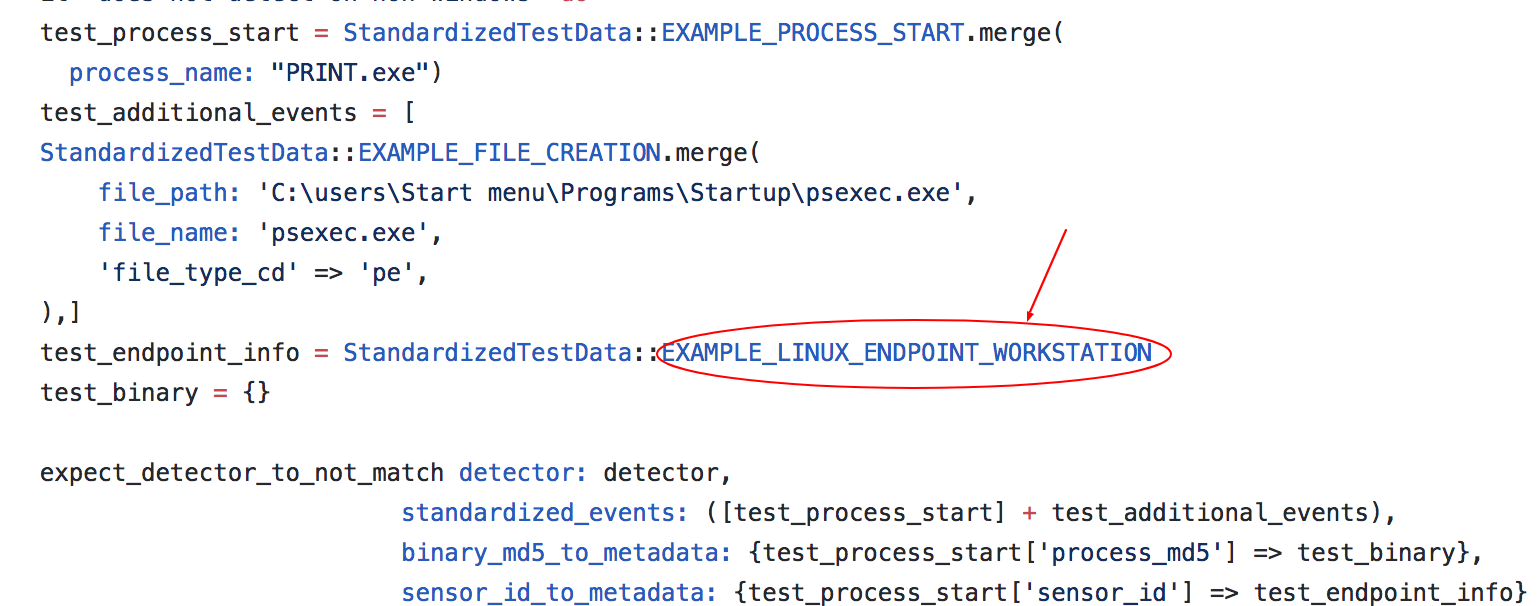Click the empty braces after test_binary
Viewport: 1538px width, 606px height.
click(255, 392)
